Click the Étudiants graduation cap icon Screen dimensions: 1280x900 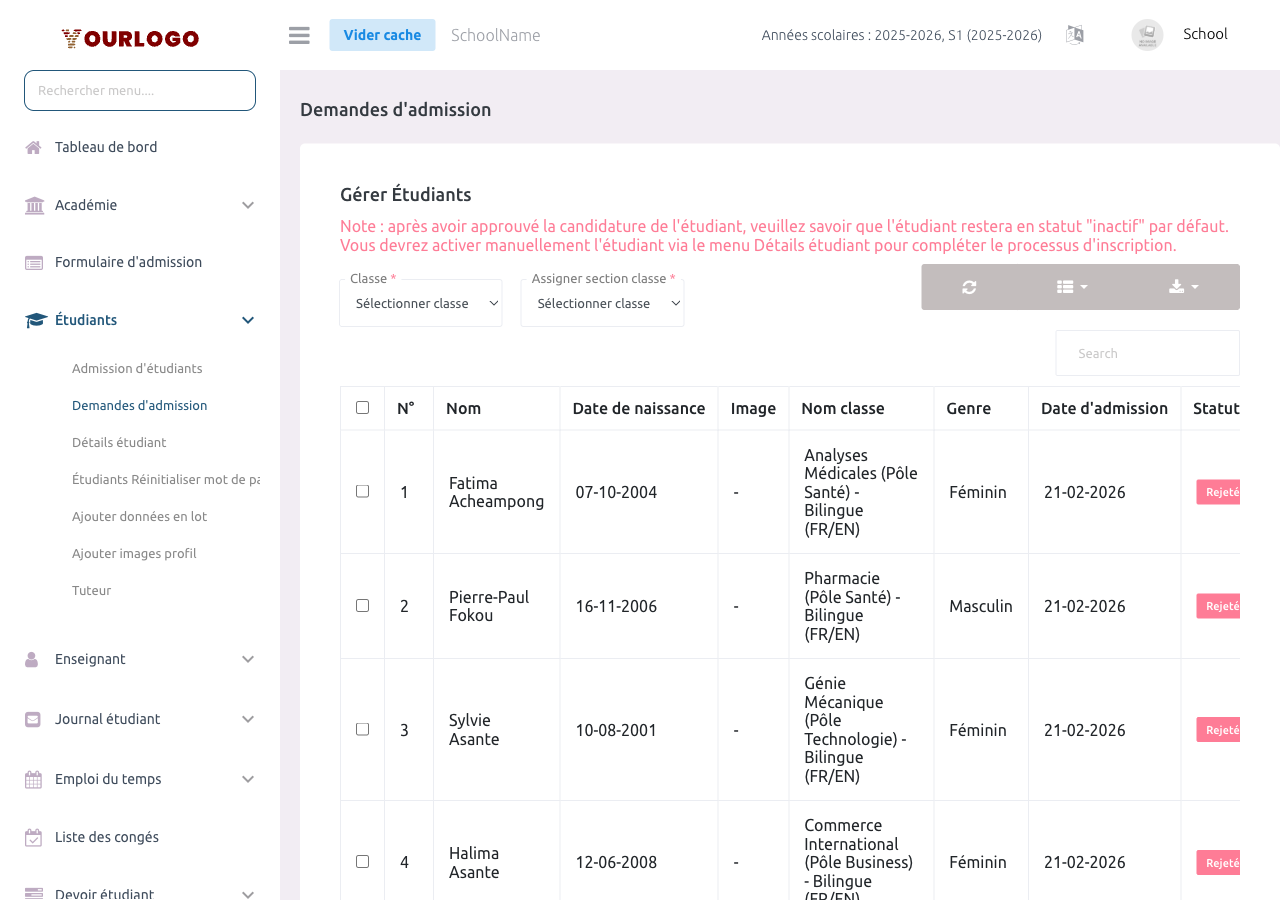click(33, 319)
